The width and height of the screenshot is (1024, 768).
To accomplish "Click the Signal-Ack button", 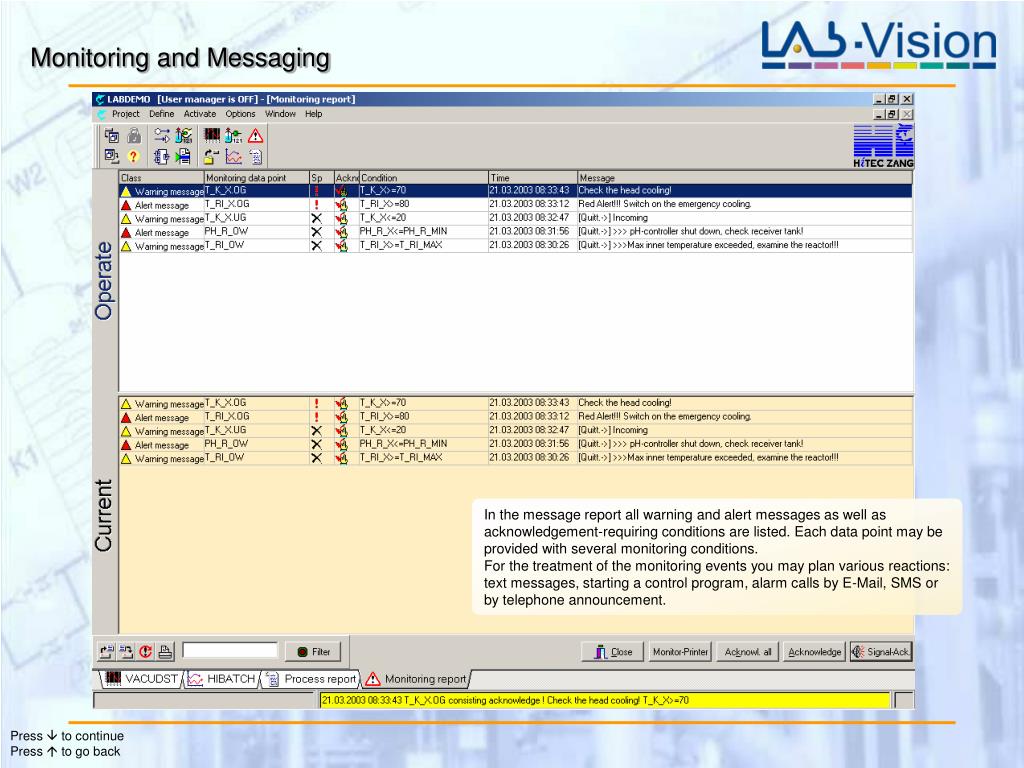I will pyautogui.click(x=881, y=652).
